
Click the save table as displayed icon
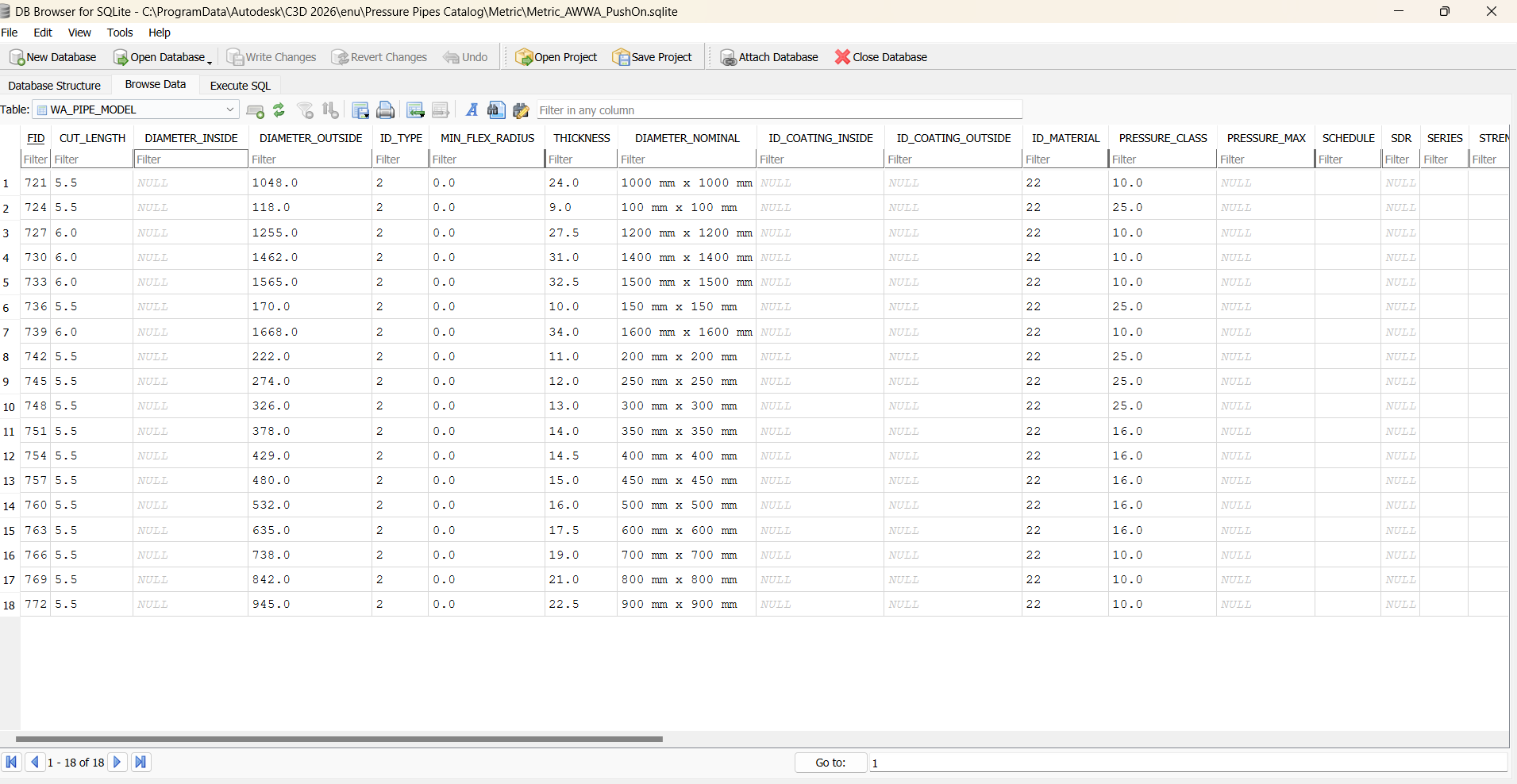360,110
